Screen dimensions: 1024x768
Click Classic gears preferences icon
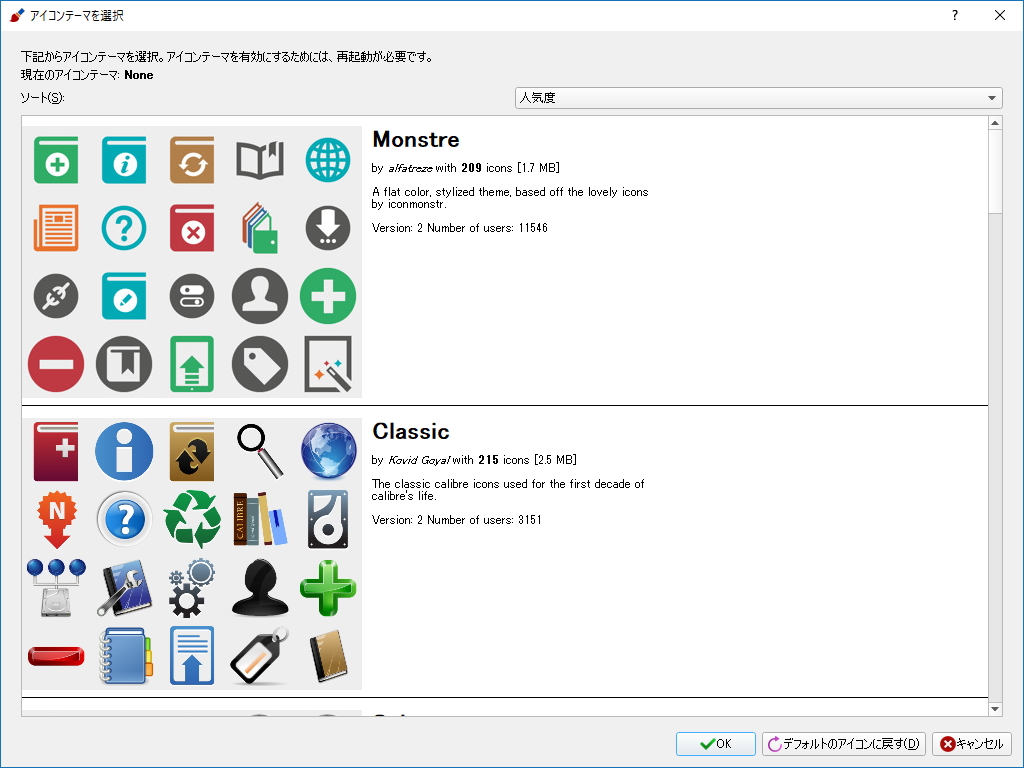click(192, 587)
